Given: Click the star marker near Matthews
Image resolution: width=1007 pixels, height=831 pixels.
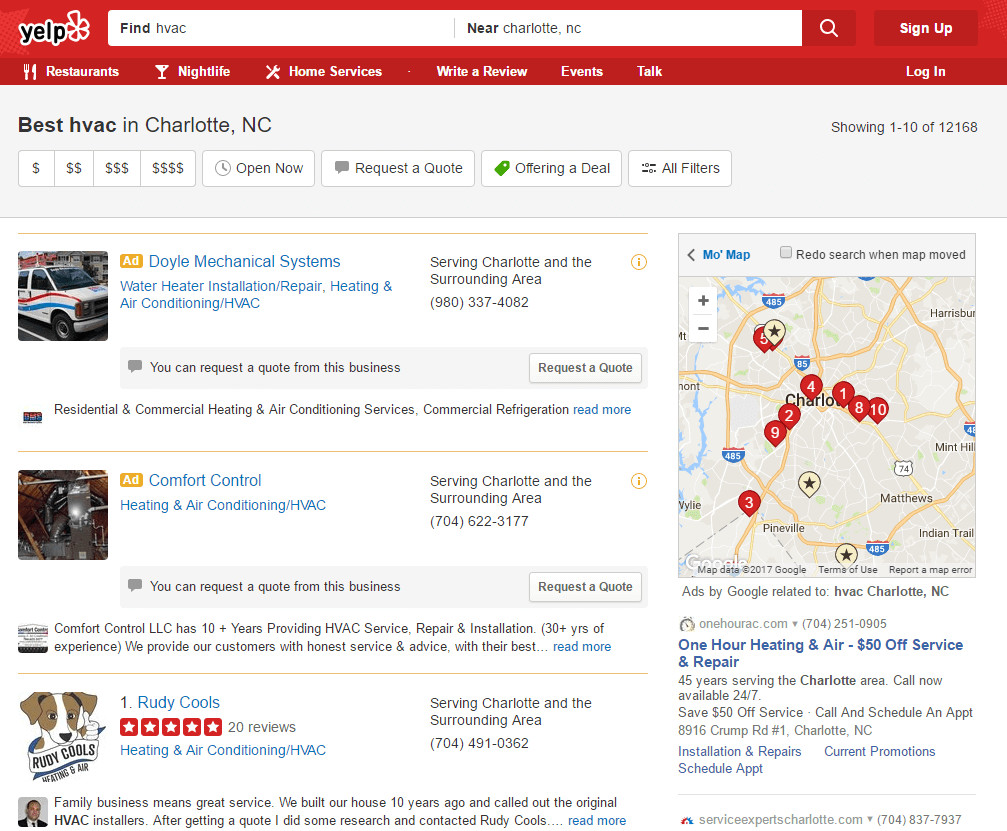Looking at the screenshot, I should coord(809,484).
